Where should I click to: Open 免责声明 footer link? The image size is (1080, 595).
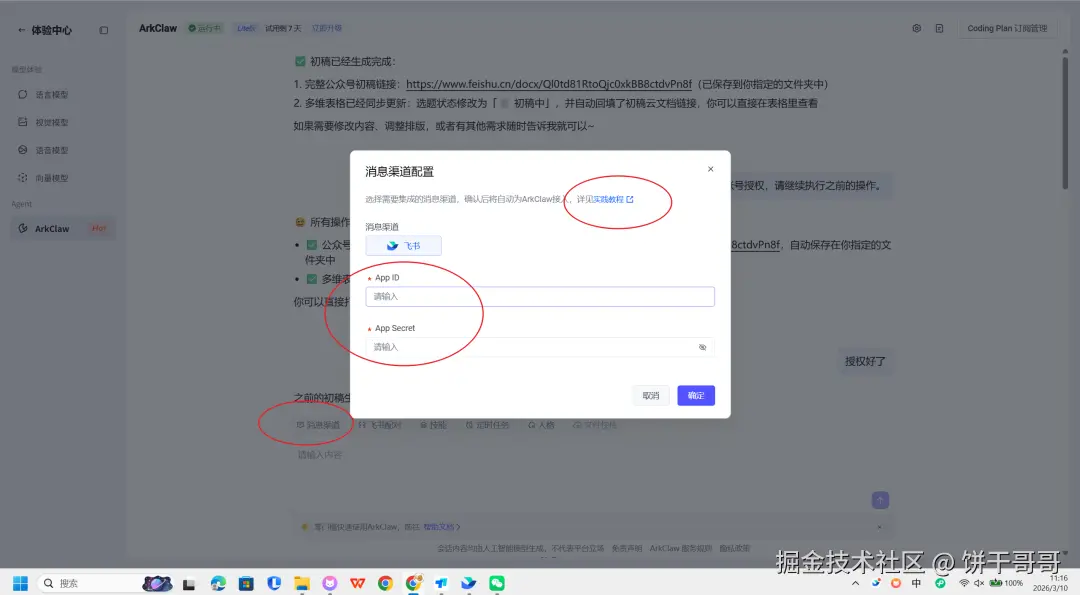coord(626,548)
